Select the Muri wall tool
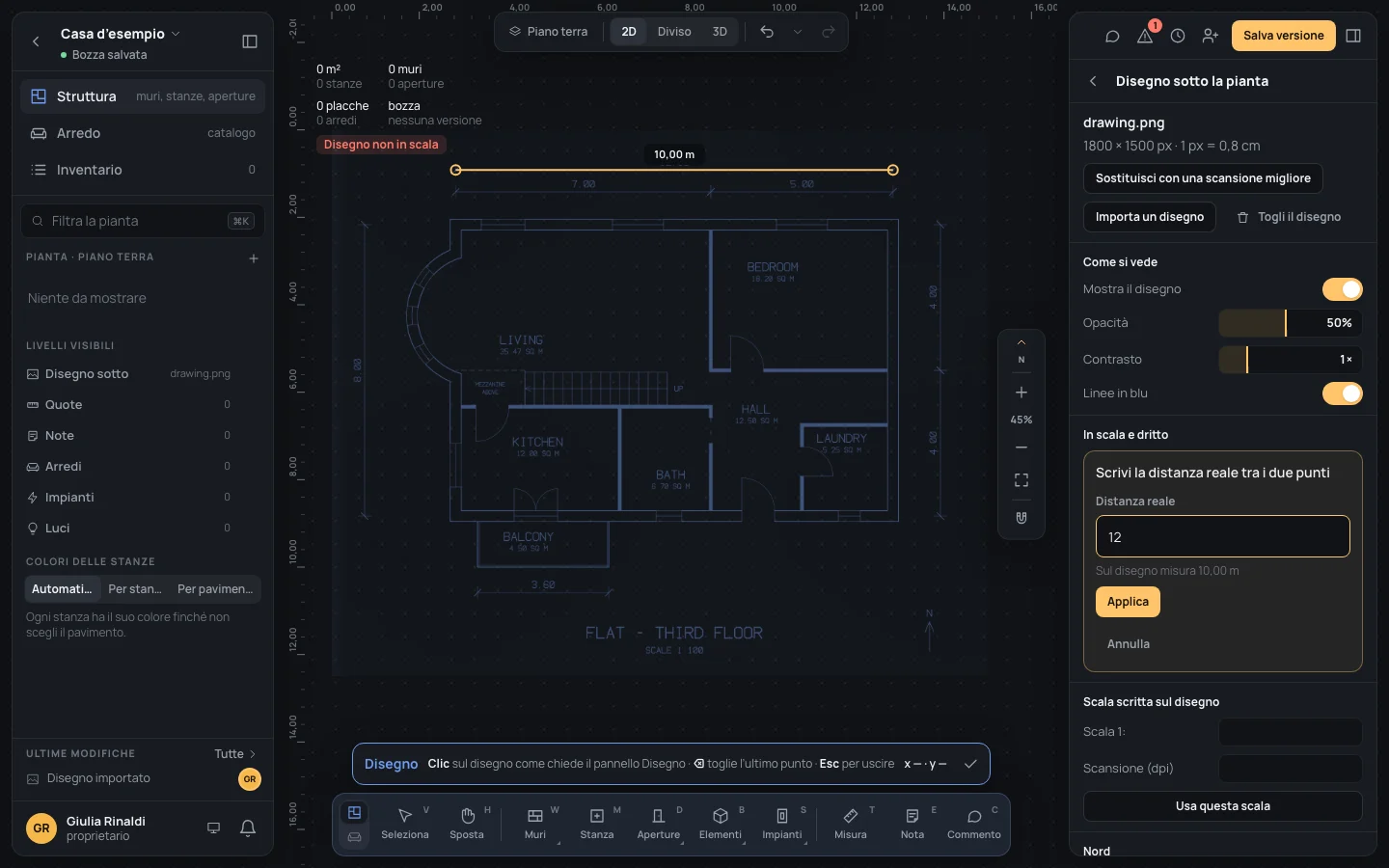The image size is (1389, 868). pos(535,824)
